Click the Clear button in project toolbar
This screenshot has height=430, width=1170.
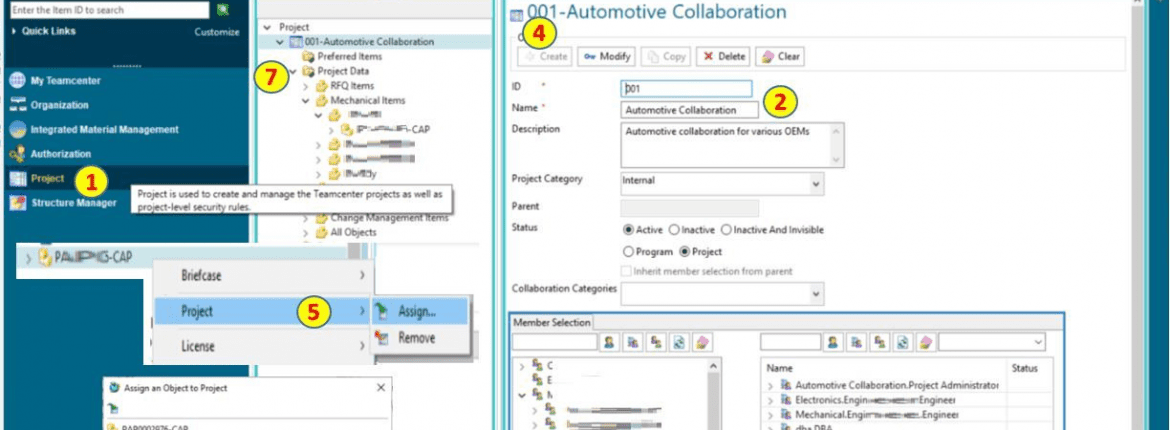pos(780,56)
